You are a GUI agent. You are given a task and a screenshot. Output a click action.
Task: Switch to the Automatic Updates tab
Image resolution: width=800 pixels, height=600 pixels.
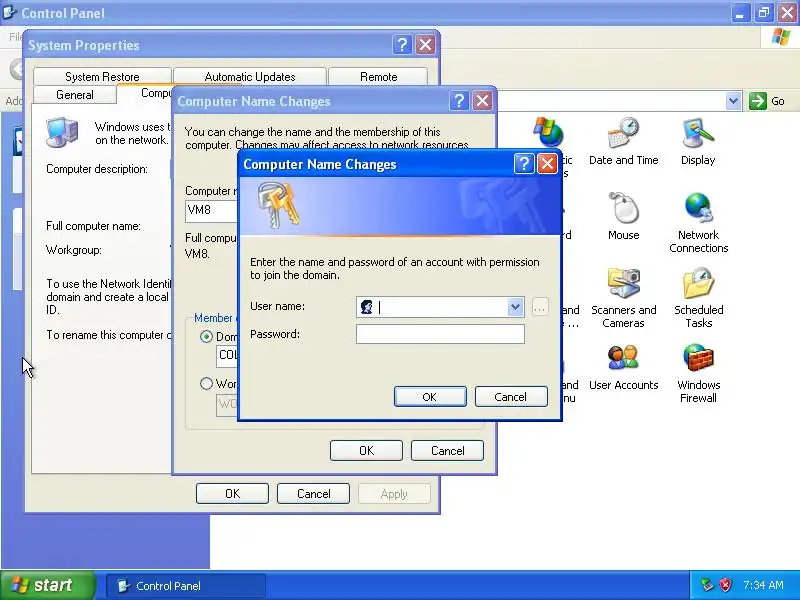249,77
